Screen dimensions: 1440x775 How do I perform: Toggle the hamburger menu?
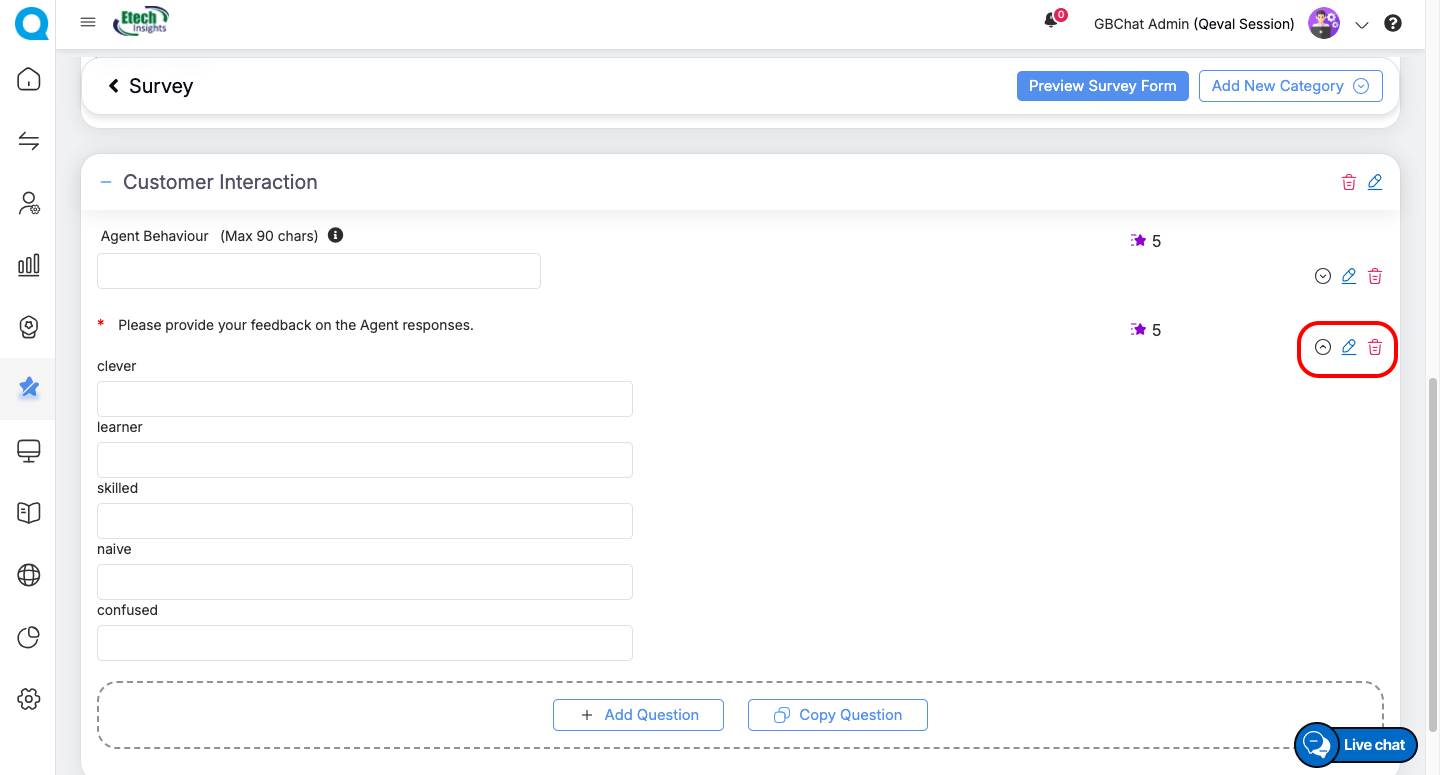click(x=88, y=23)
